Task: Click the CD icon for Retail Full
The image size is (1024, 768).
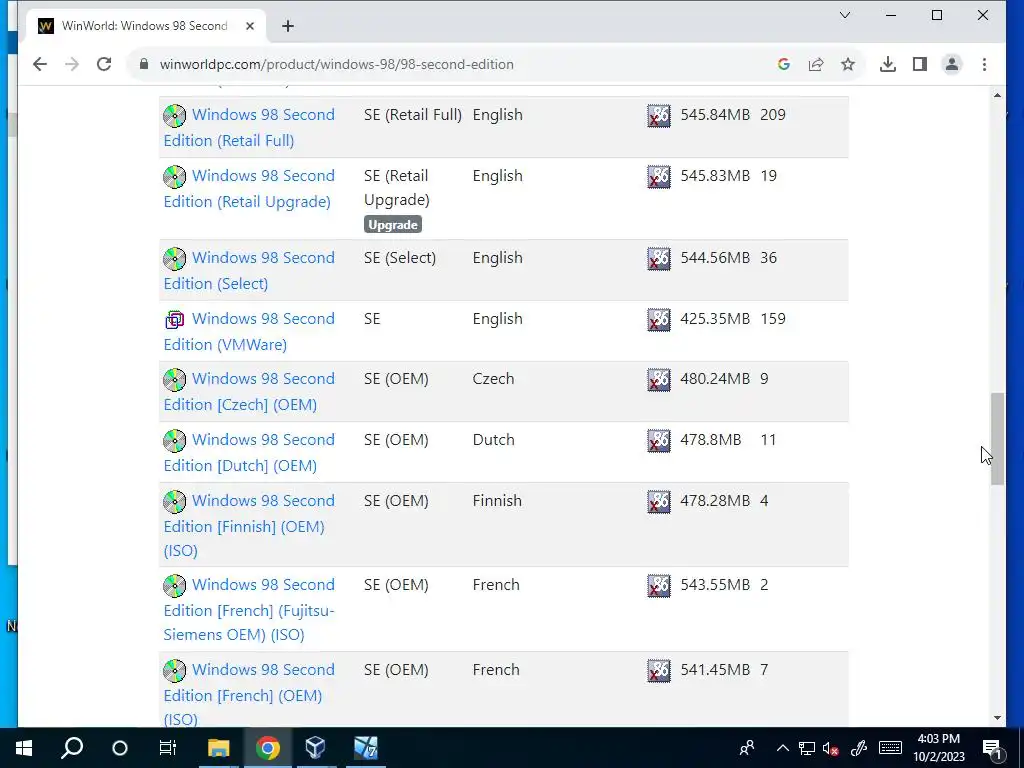Action: (x=174, y=116)
